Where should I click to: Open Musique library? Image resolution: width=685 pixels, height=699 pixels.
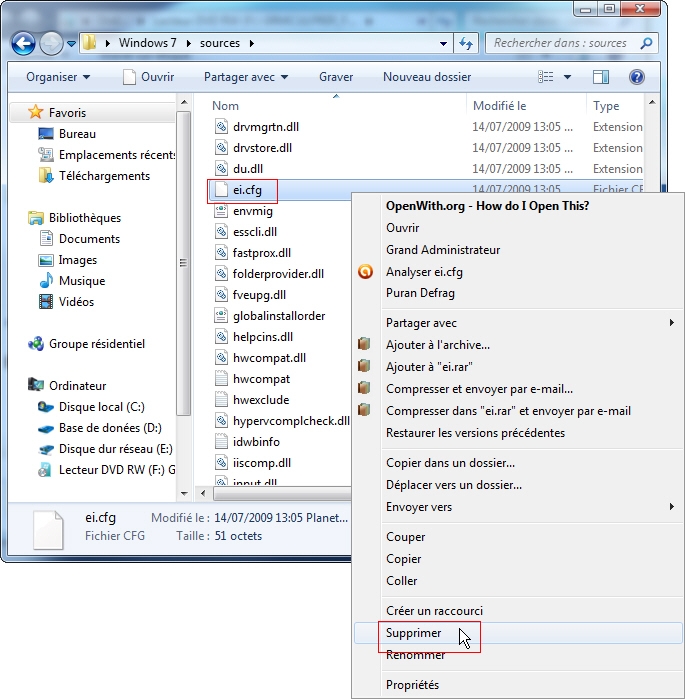click(82, 280)
